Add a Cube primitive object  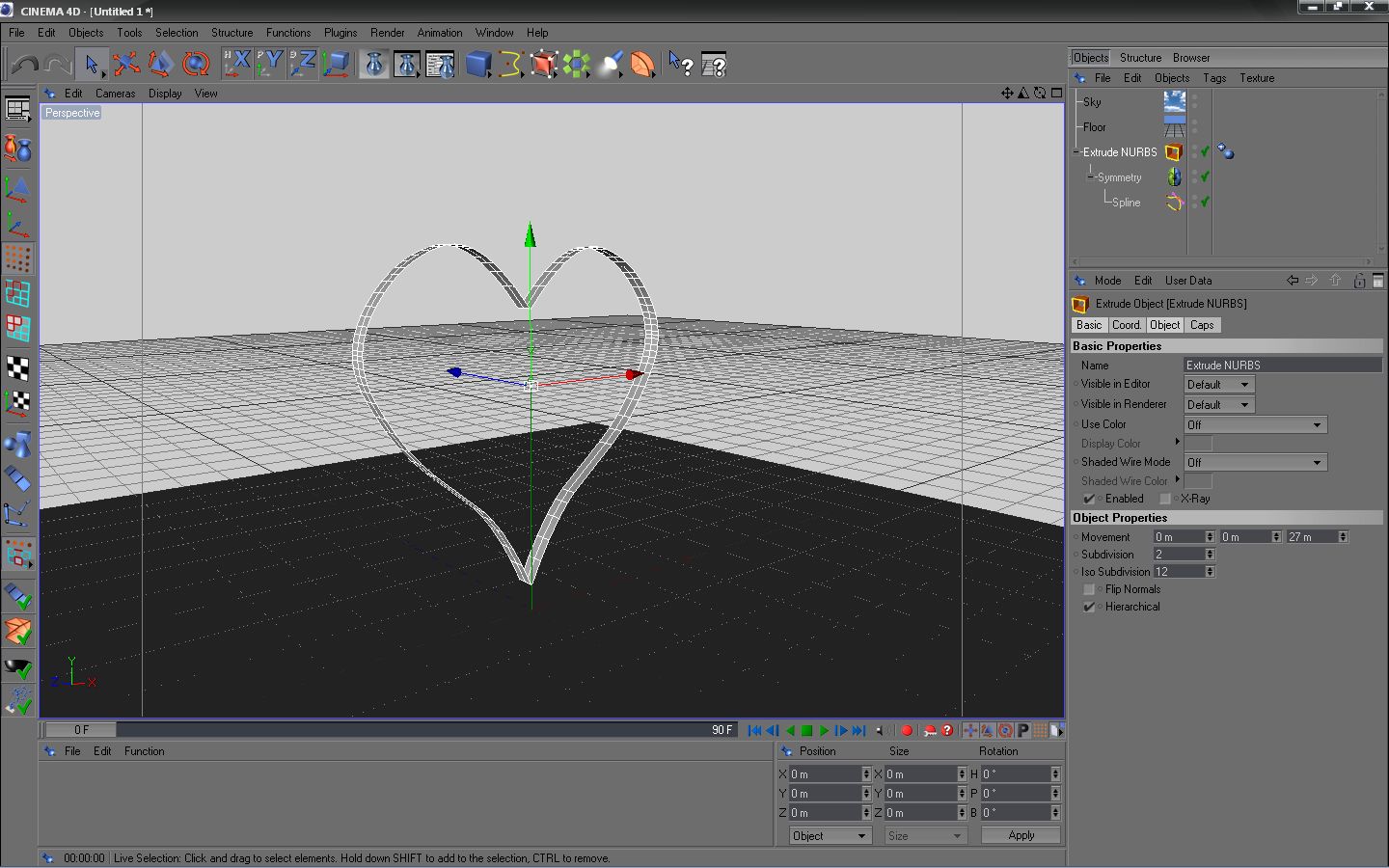[x=478, y=65]
